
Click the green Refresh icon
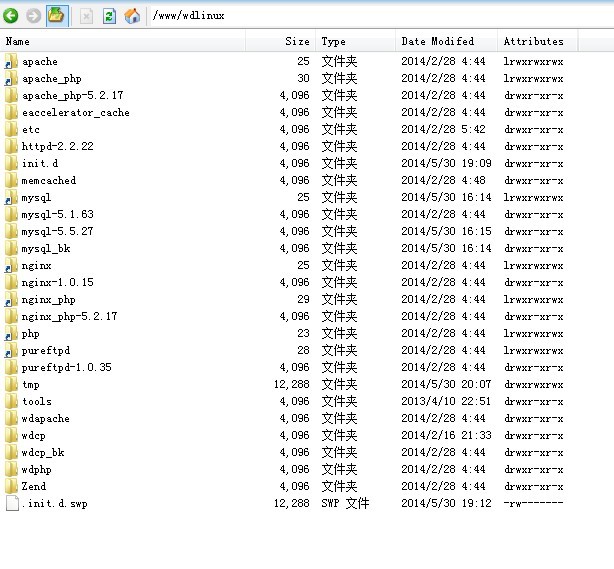click(109, 16)
